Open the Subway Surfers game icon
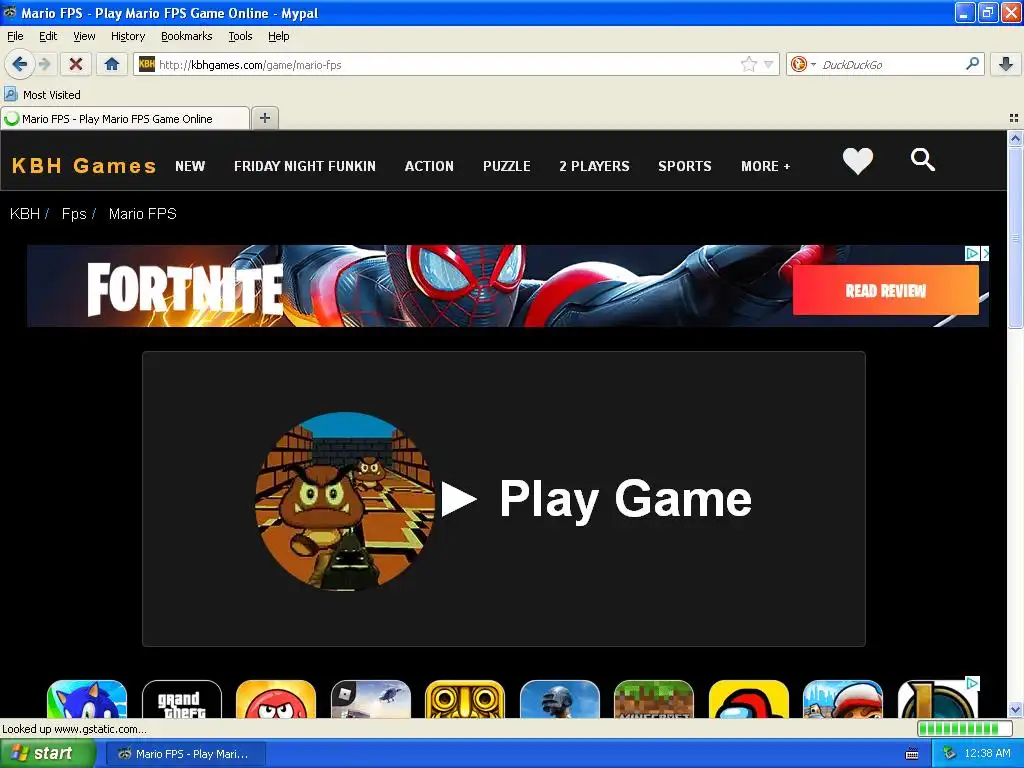 (842, 699)
